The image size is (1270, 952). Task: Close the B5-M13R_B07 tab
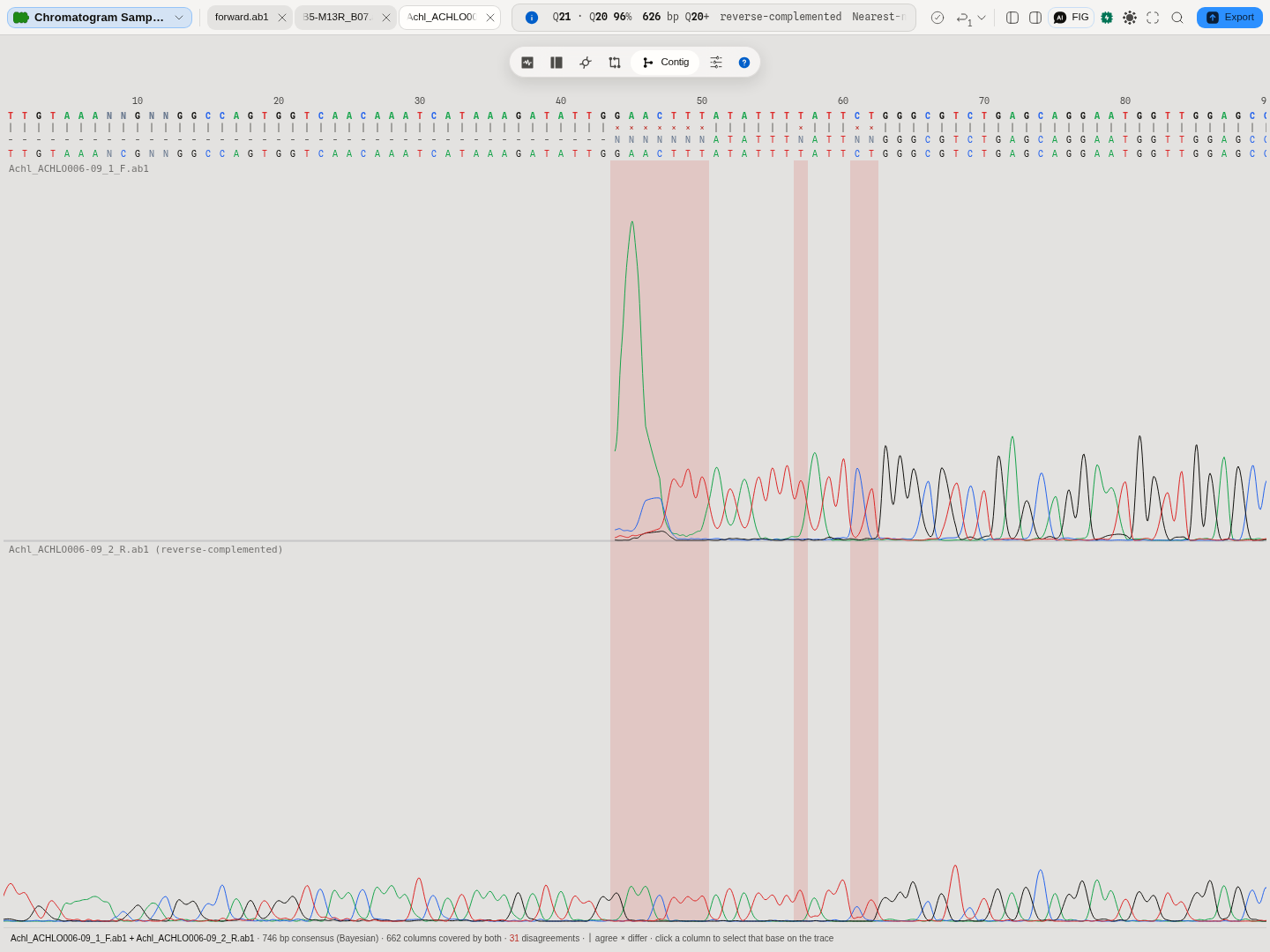[386, 18]
